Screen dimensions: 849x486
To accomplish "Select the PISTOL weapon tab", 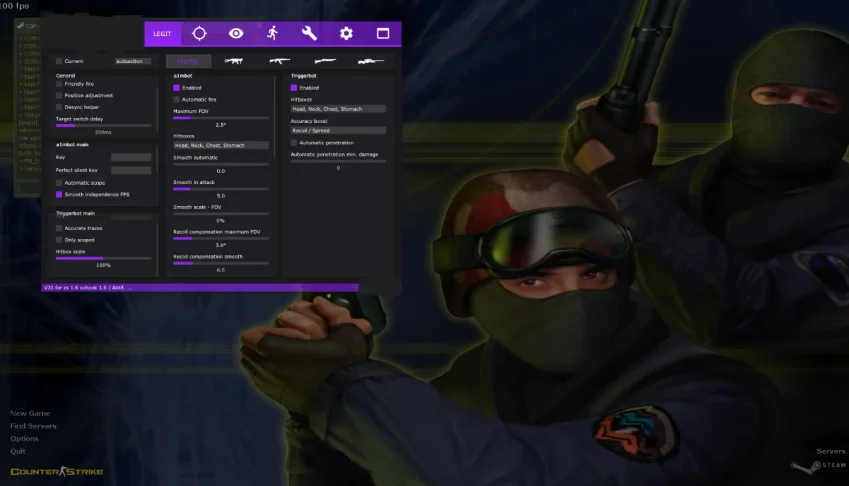I will tap(188, 61).
